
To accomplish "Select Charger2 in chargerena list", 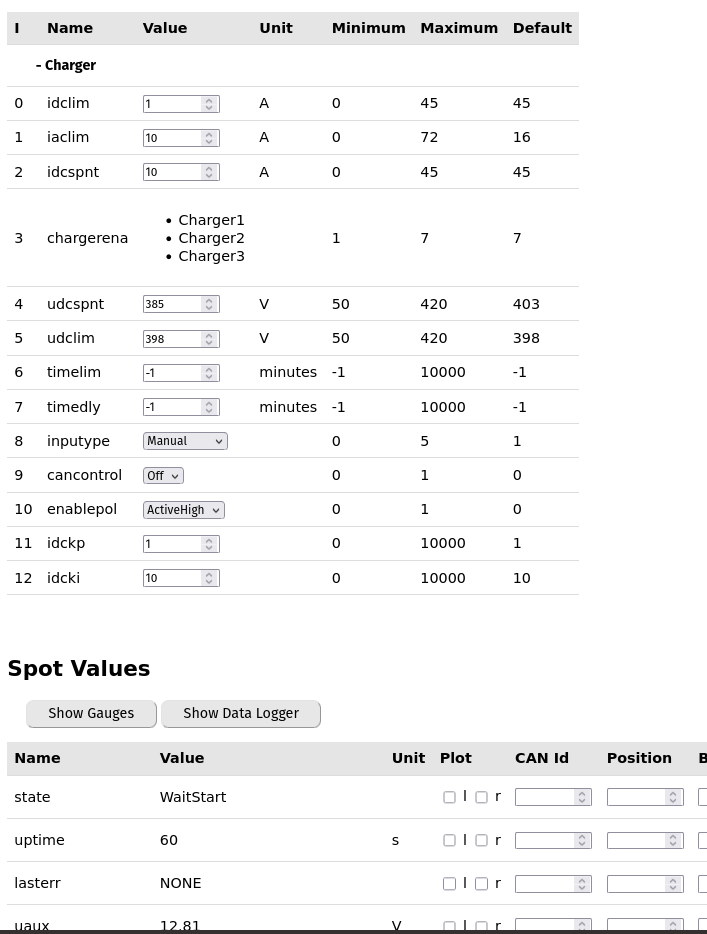I will [x=211, y=238].
